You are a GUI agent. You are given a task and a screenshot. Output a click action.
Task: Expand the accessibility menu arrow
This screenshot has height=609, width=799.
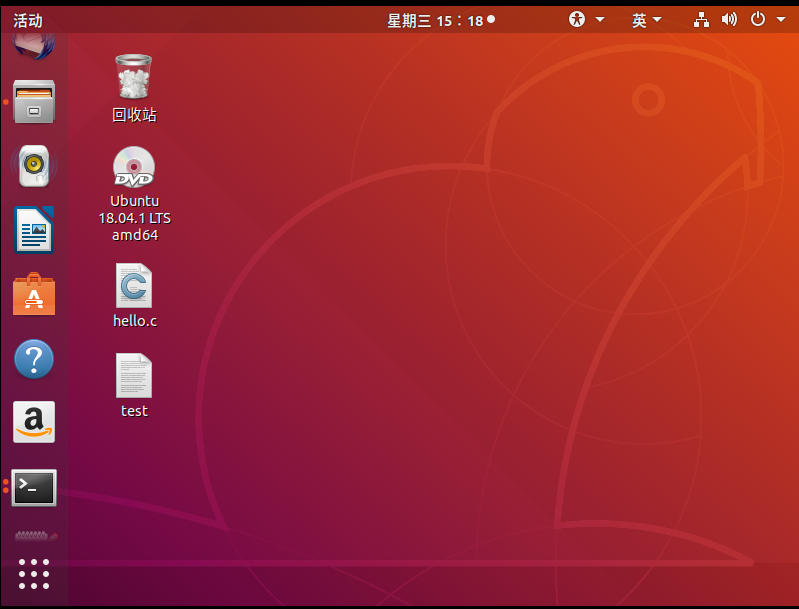coord(600,20)
